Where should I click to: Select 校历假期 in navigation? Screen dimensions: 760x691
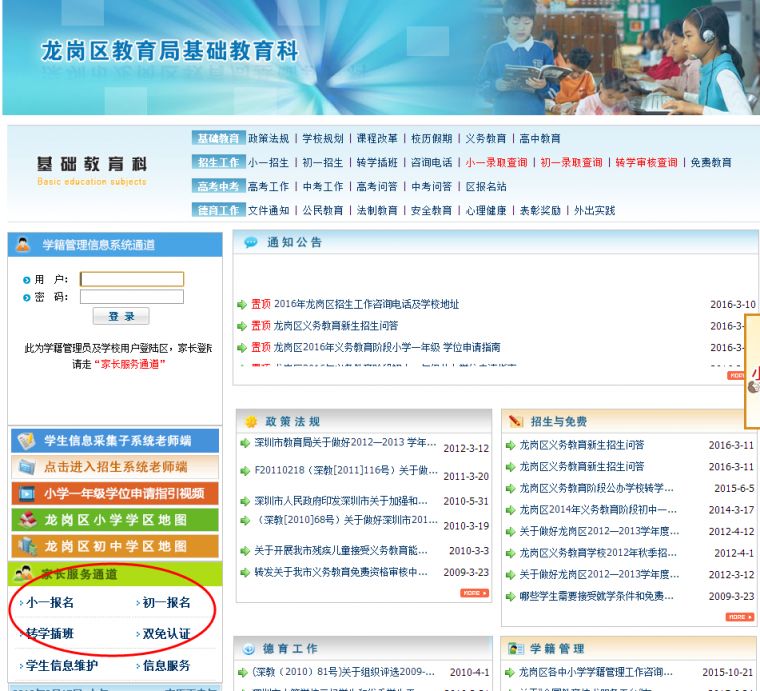[x=431, y=139]
